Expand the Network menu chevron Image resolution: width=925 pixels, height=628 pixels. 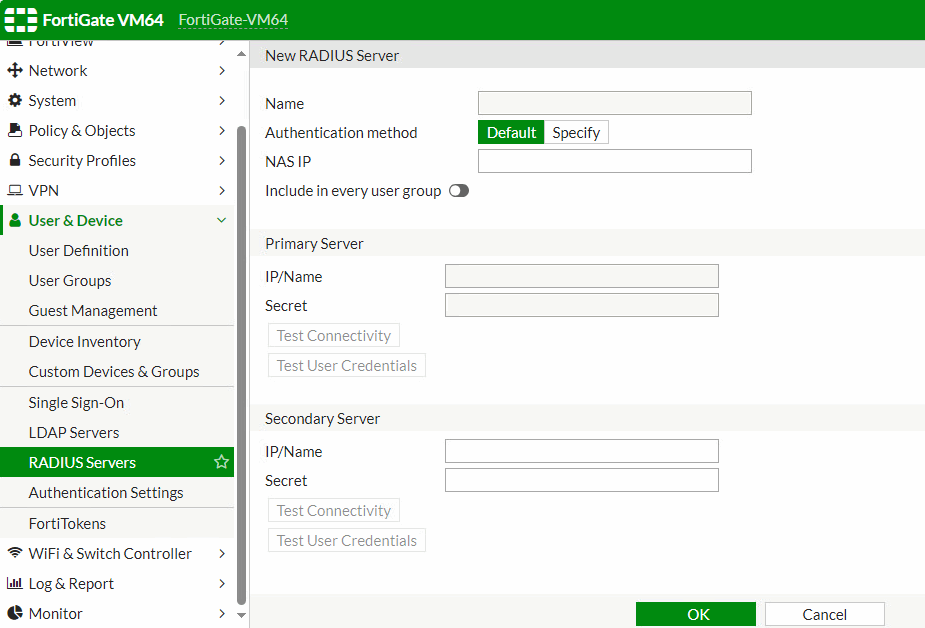222,70
